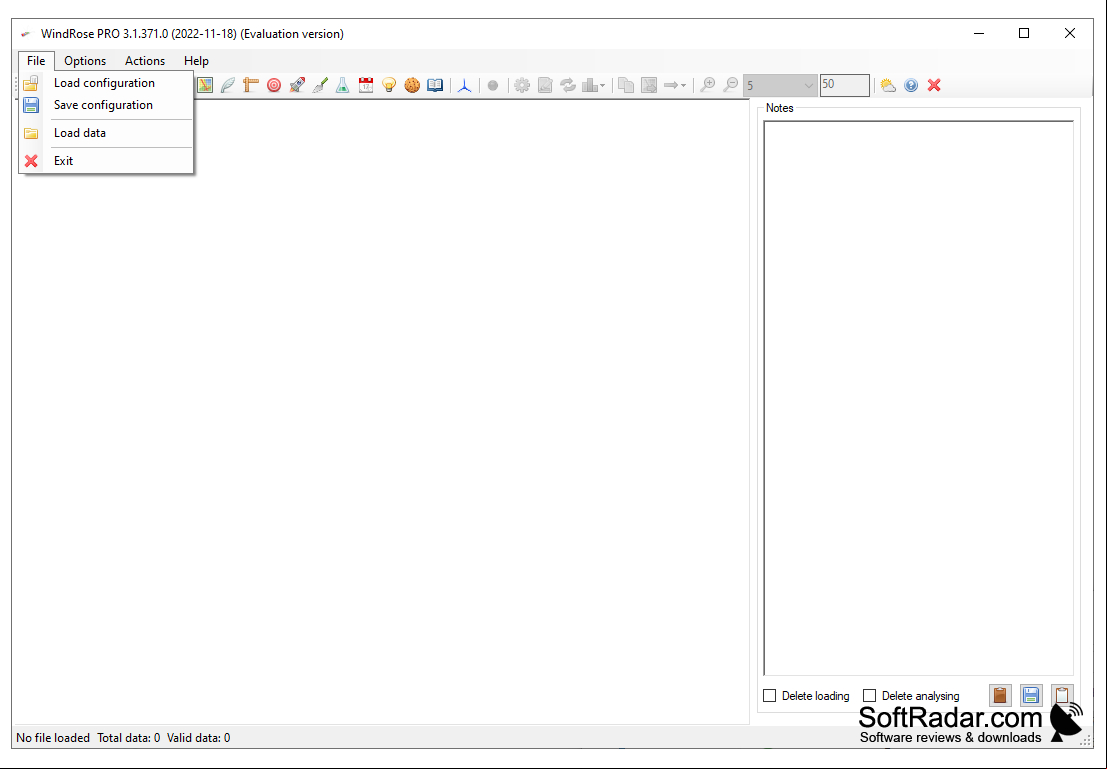Close the WindRose PRO window
The width and height of the screenshot is (1107, 769).
[1070, 33]
